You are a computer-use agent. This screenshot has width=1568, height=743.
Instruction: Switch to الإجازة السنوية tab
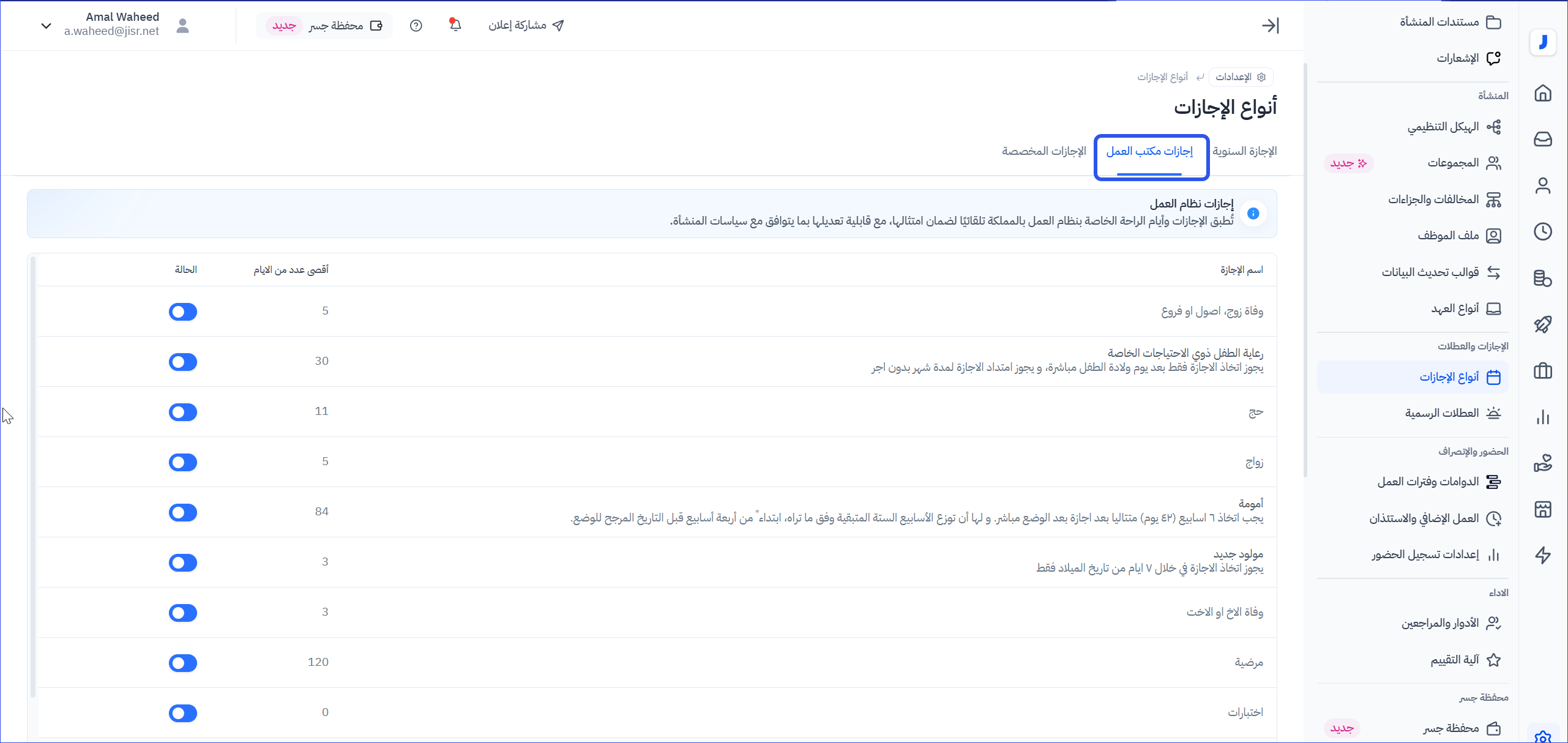pos(1244,151)
